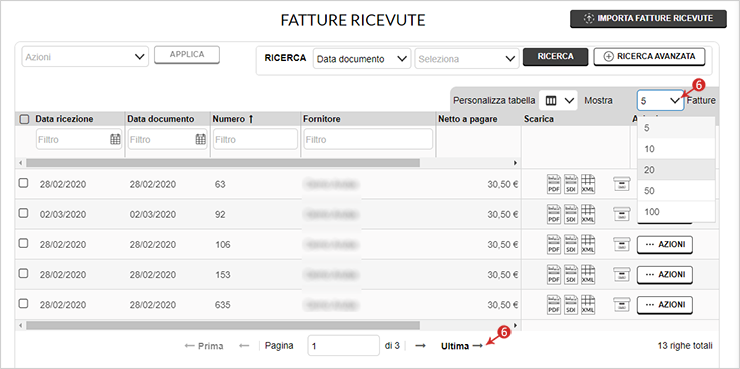Archive invoice number 106

pos(622,244)
